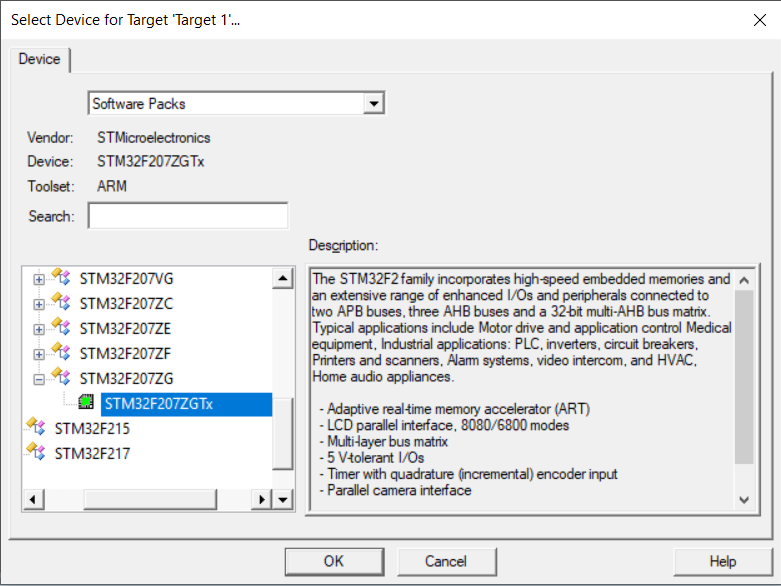
Task: Click the STM32F215 family icon
Action: tap(36, 426)
